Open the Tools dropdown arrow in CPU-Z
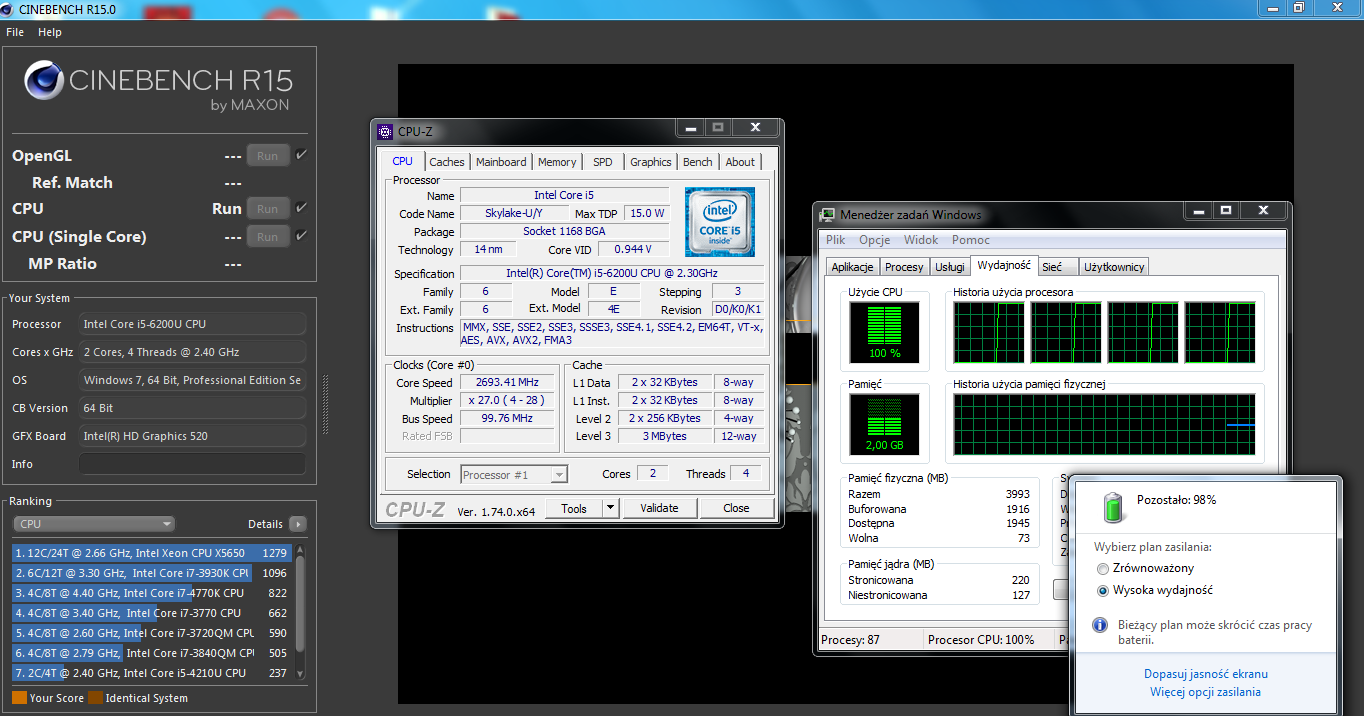1364x716 pixels. tap(611, 508)
